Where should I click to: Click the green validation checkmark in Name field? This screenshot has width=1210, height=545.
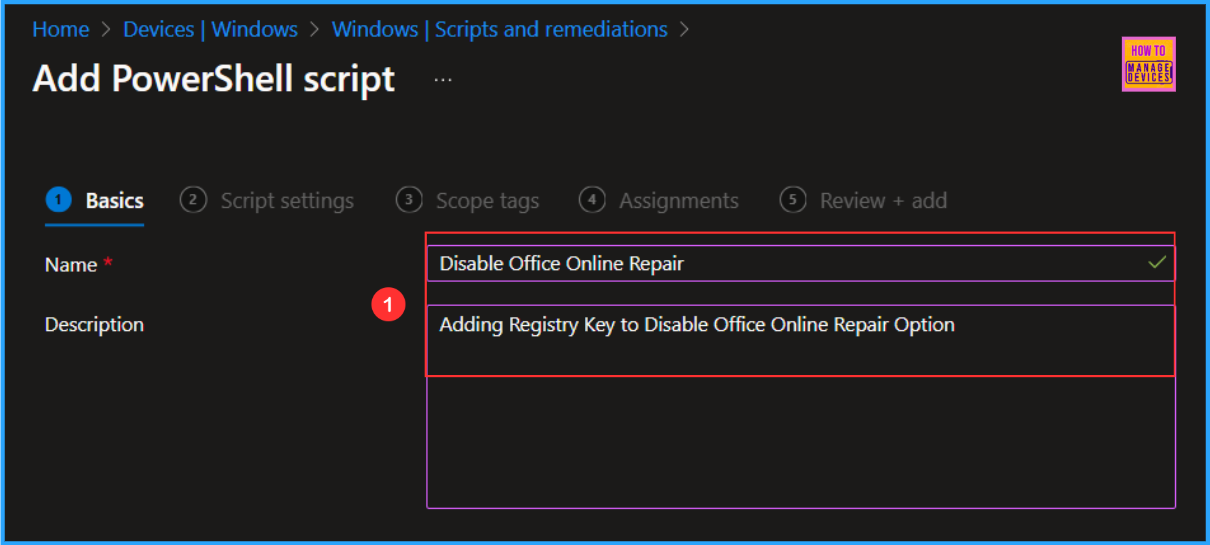1157,263
